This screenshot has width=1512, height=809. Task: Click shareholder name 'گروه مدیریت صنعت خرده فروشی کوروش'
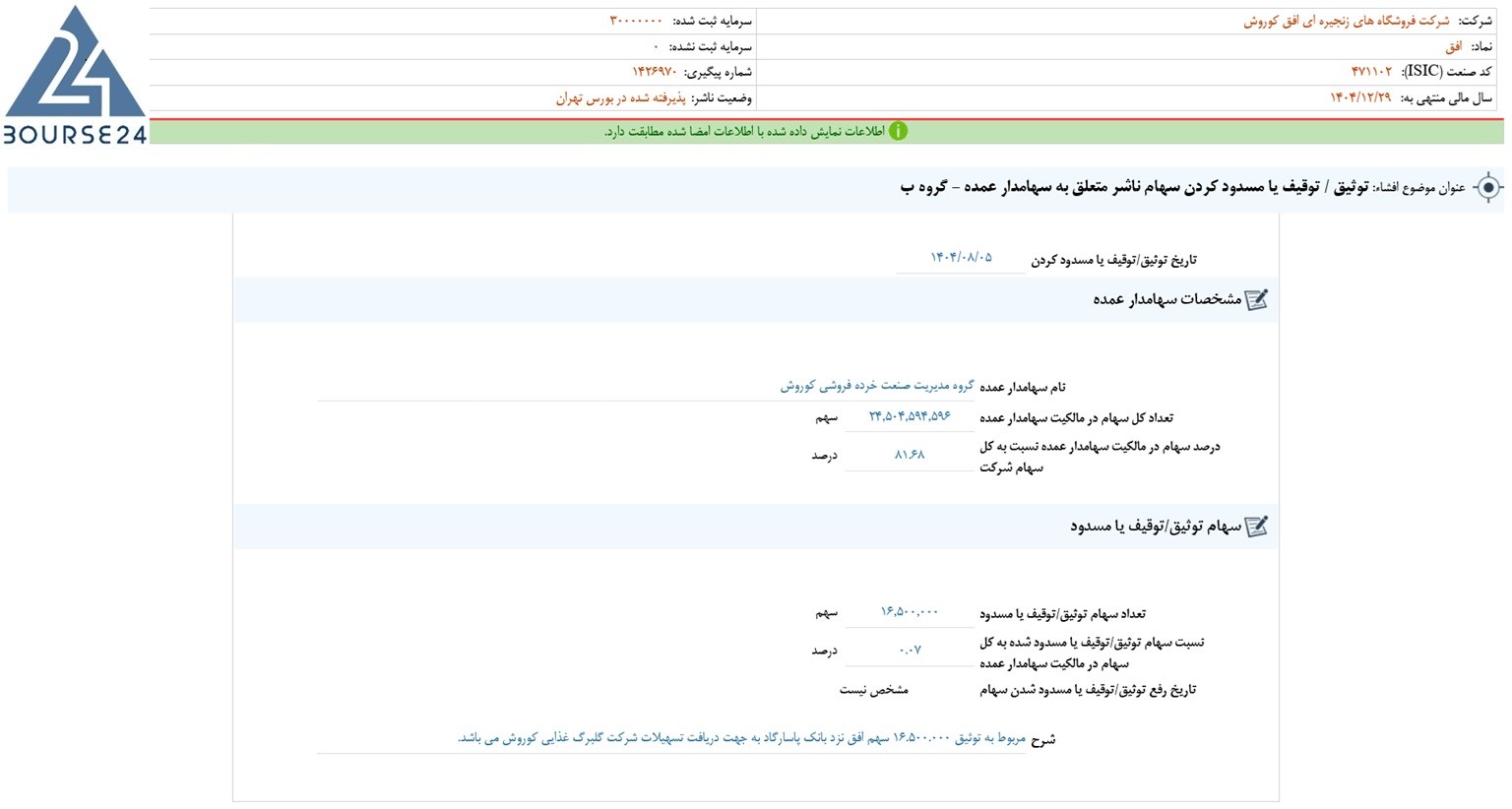877,386
